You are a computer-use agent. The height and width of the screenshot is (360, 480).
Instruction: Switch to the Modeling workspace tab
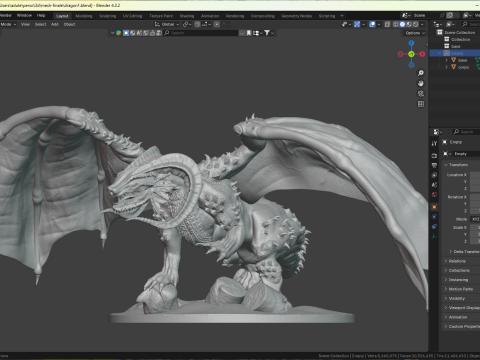[x=84, y=16]
